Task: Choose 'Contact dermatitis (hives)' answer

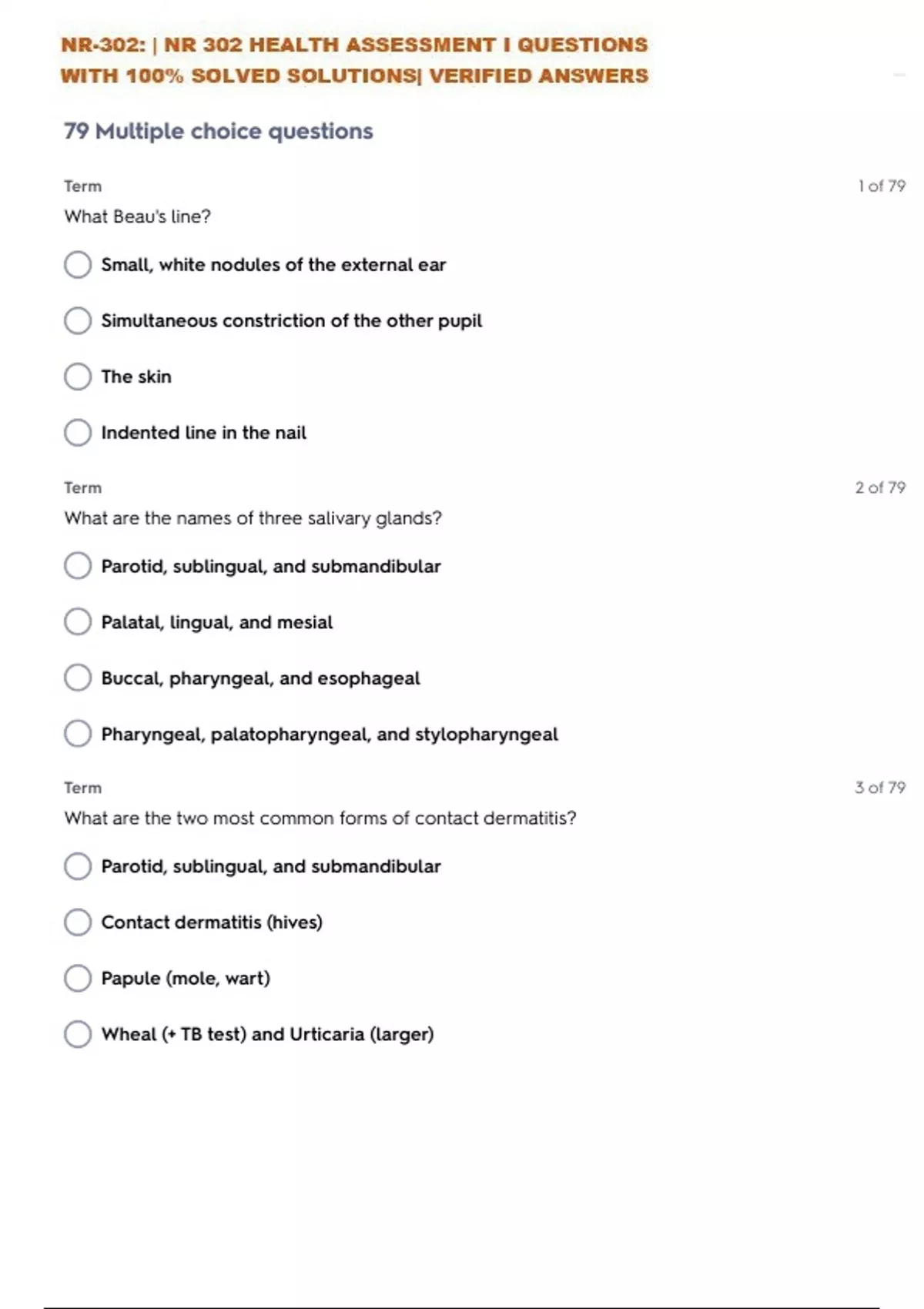Action: tap(78, 922)
